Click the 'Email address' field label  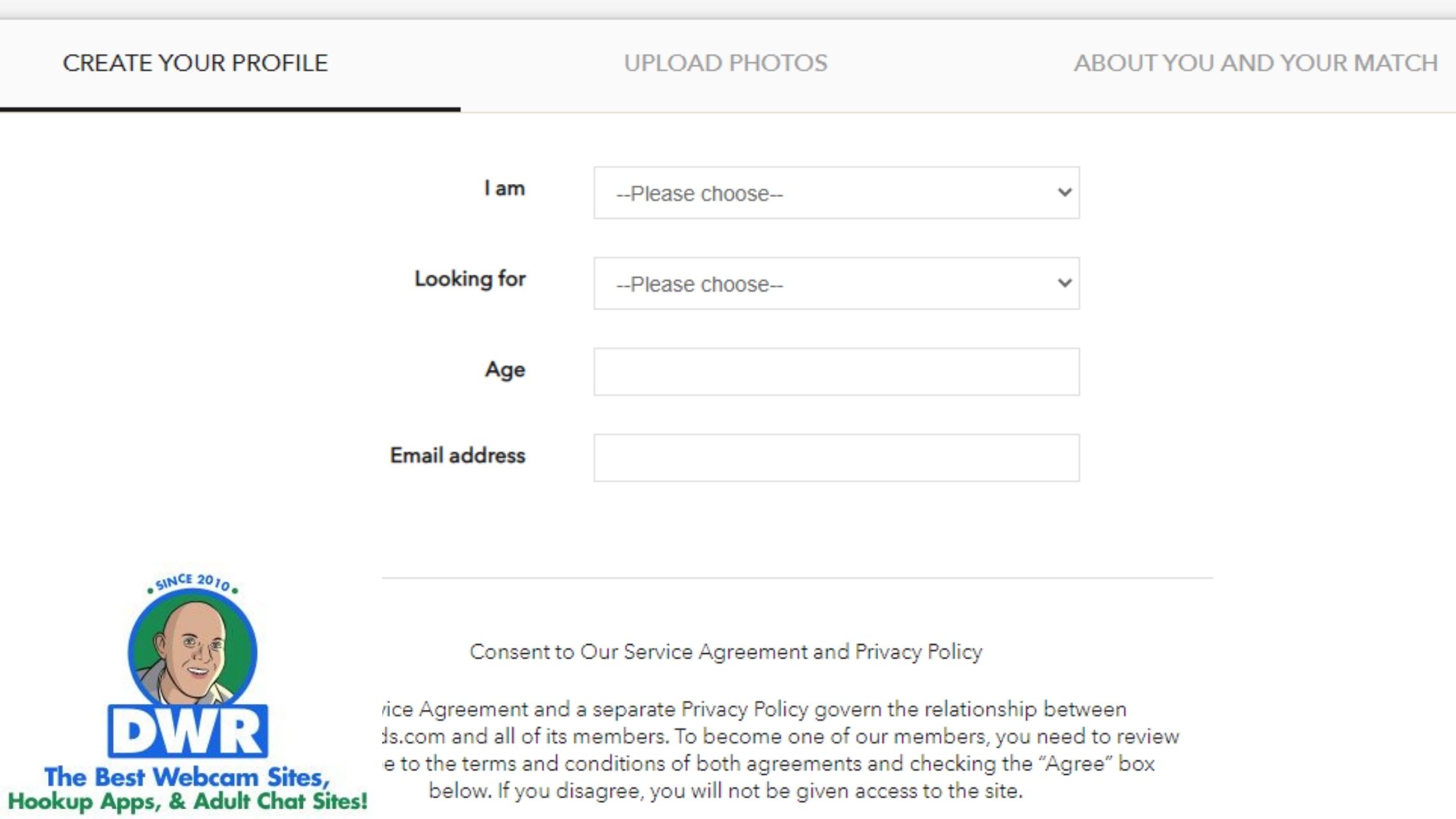coord(458,456)
